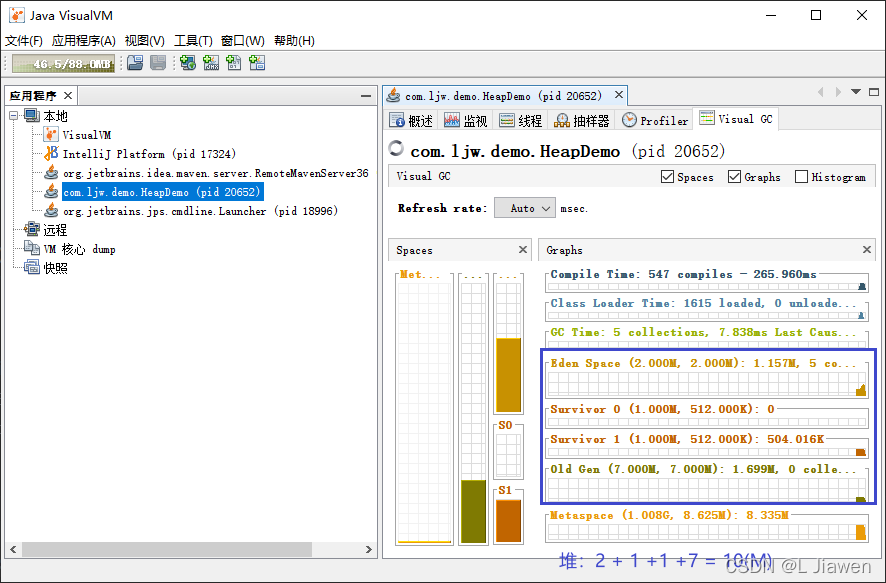Viewport: 886px width, 583px height.
Task: Switch to the Visual GC tab
Action: tap(736, 119)
